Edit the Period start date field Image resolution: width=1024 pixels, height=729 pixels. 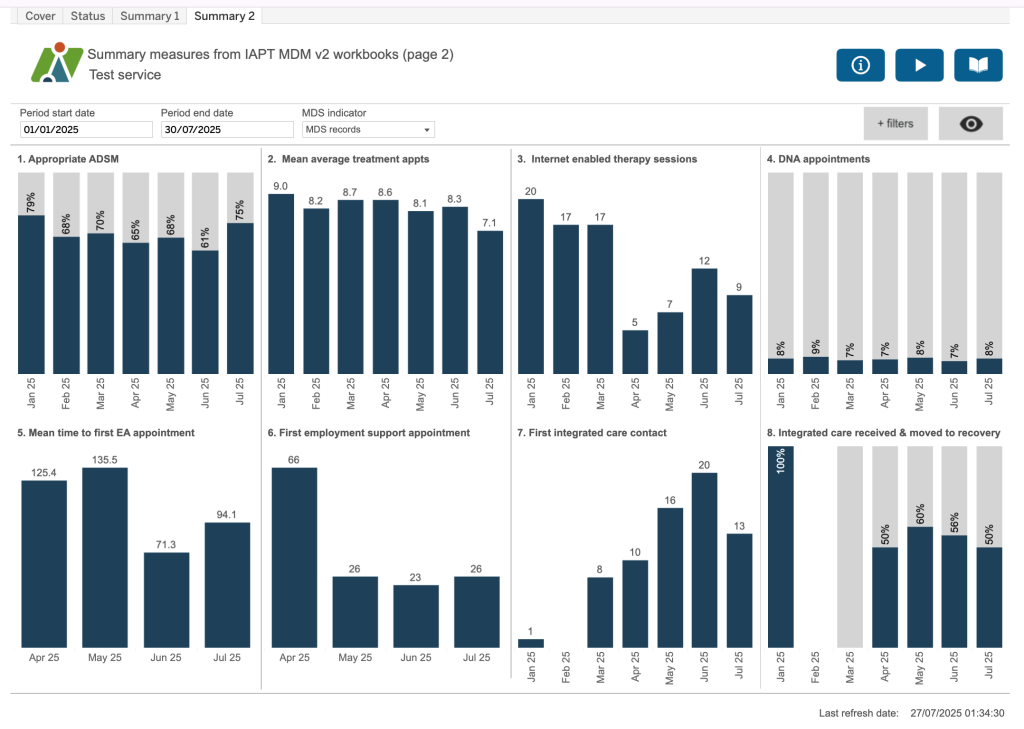coord(86,130)
